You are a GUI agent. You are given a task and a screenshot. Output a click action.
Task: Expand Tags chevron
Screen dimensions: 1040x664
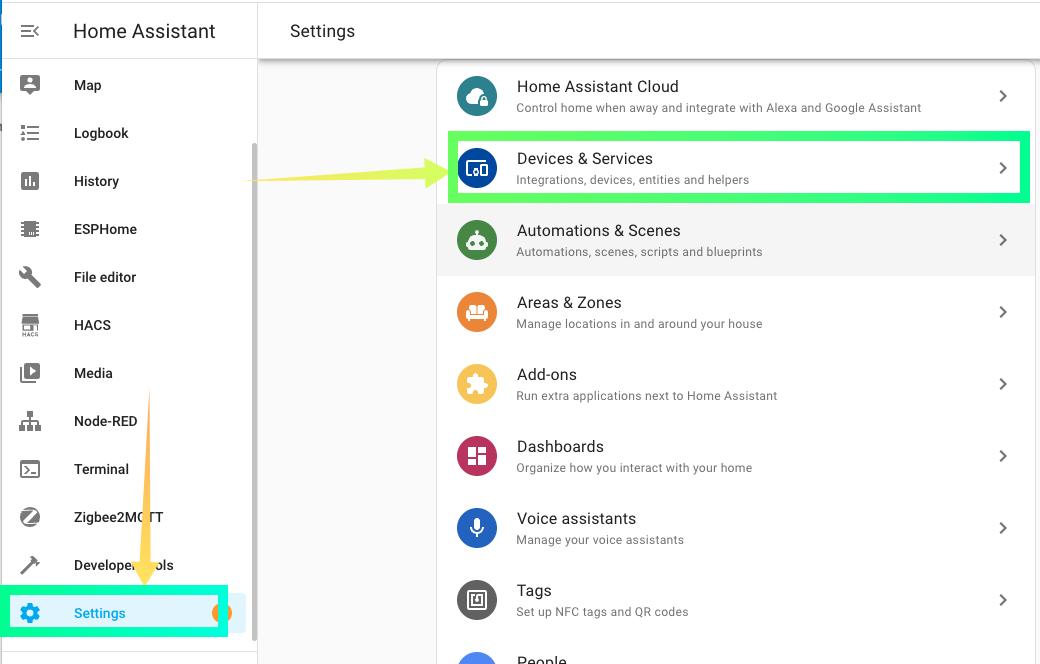coord(1003,600)
